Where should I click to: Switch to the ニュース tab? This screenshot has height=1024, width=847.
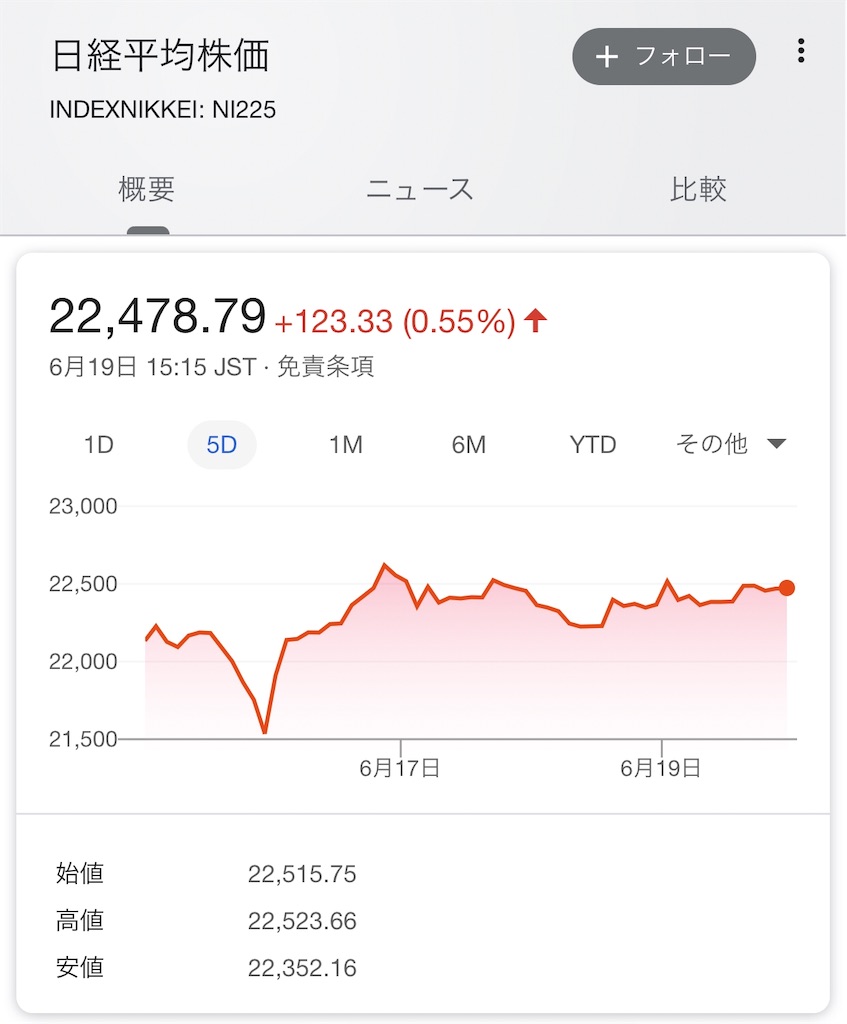pos(419,189)
